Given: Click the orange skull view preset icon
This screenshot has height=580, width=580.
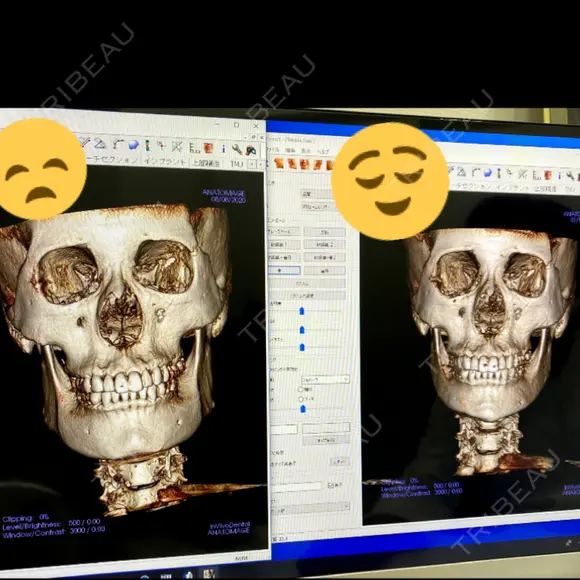Looking at the screenshot, I should click(209, 148).
